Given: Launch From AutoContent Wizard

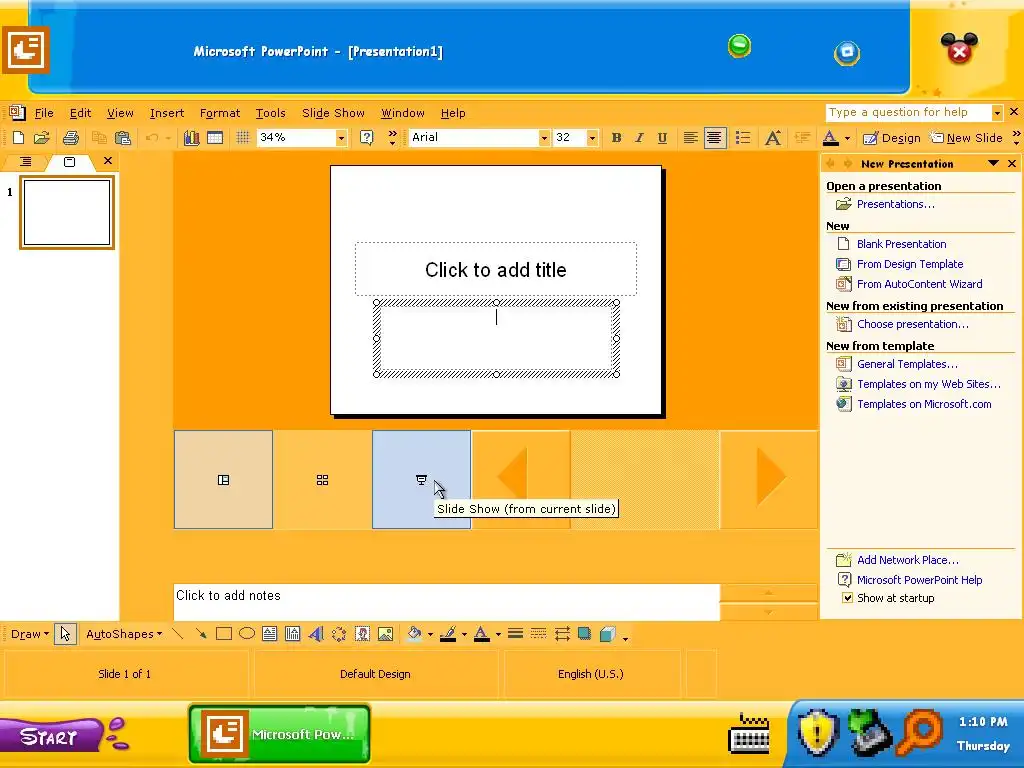Looking at the screenshot, I should point(920,284).
